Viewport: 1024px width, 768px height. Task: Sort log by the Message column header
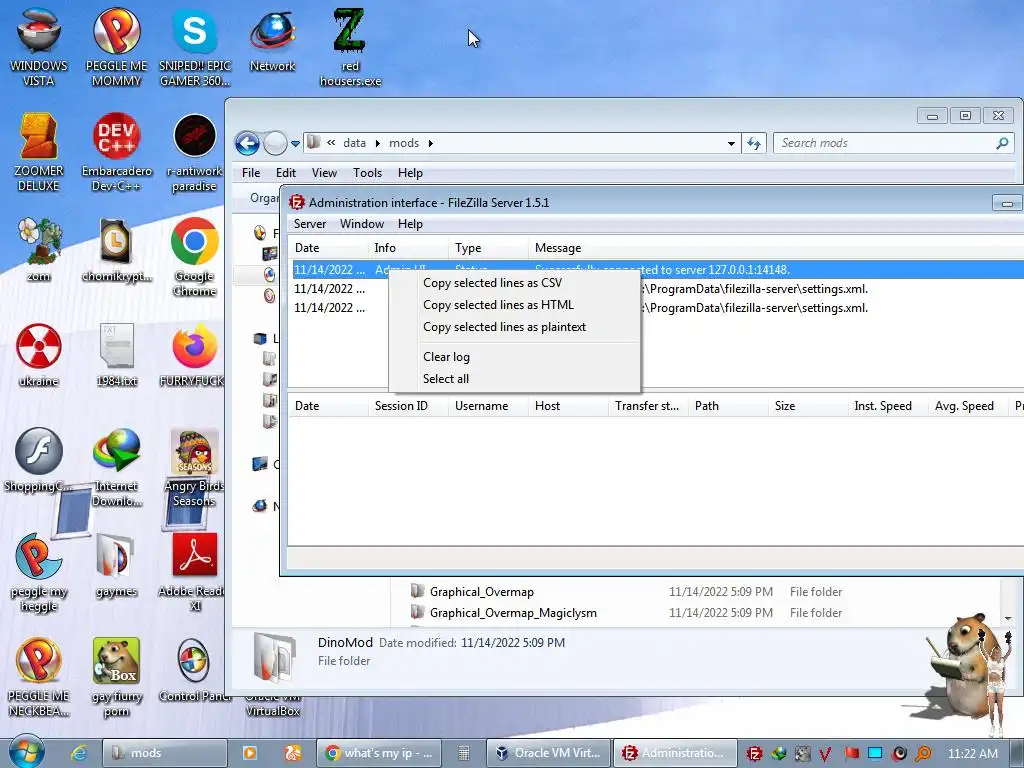[x=776, y=248]
